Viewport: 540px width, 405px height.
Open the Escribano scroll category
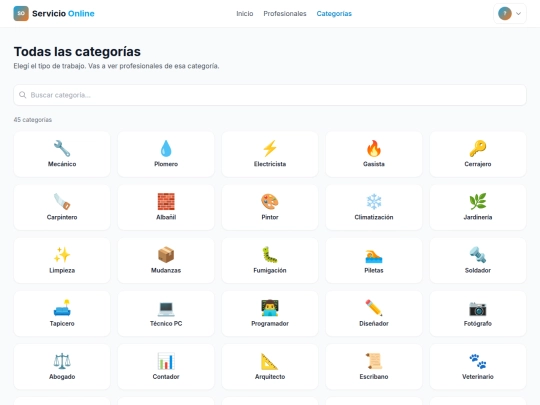pos(374,367)
